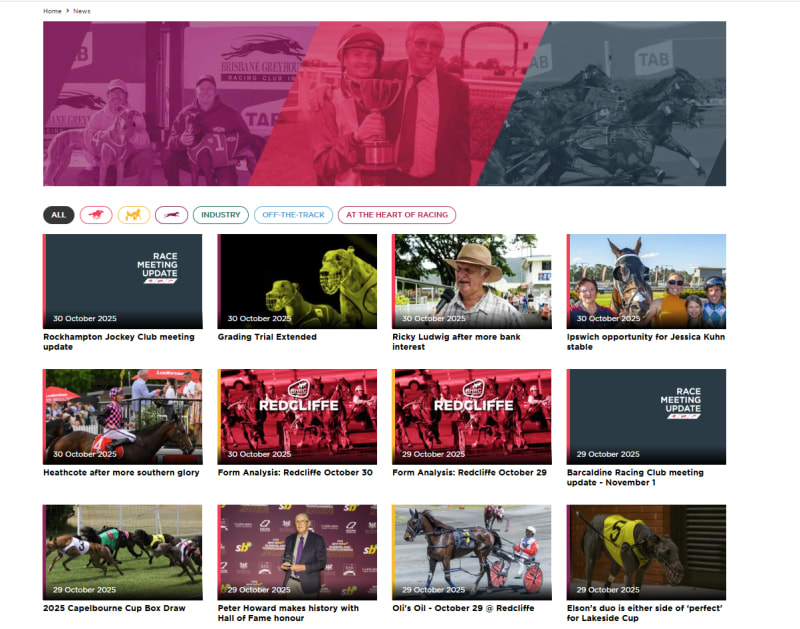
Task: Open Ricky Ludwig article photo
Action: (x=471, y=281)
